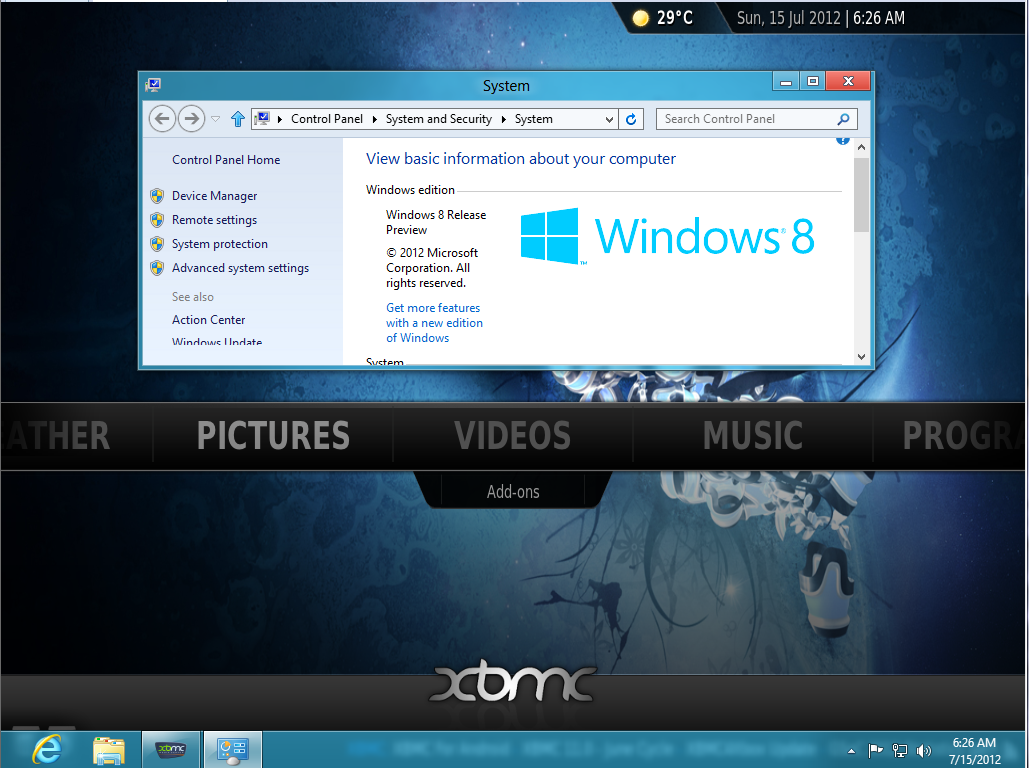Image resolution: width=1029 pixels, height=768 pixels.
Task: Expand arrow before Control Panel breadcrumb
Action: coord(280,119)
